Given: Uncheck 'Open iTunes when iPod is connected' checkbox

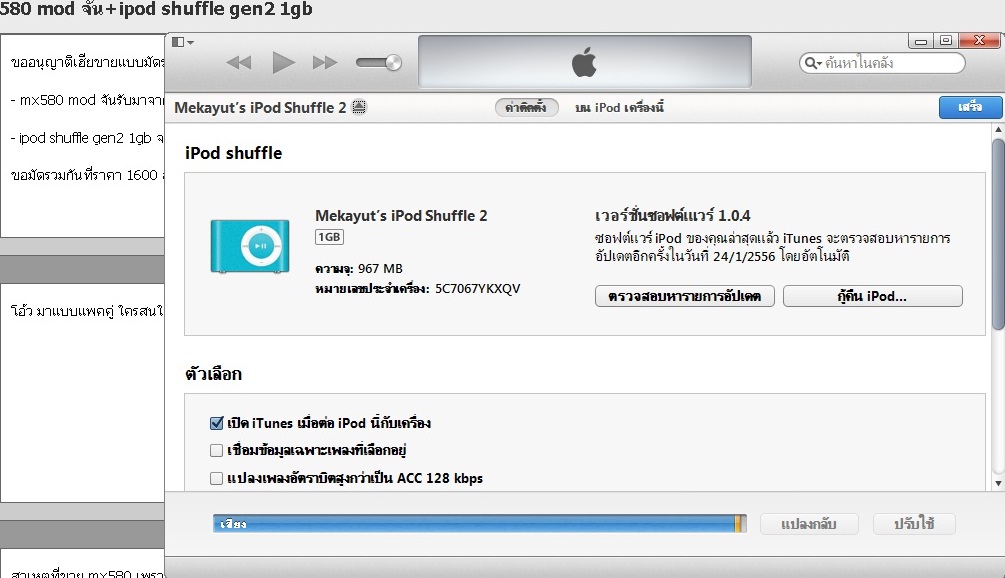Looking at the screenshot, I should click(x=217, y=423).
